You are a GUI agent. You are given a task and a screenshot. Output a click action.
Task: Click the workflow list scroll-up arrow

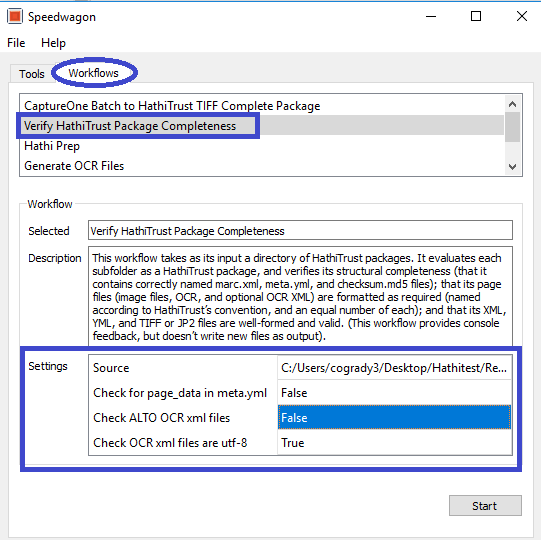coord(513,104)
